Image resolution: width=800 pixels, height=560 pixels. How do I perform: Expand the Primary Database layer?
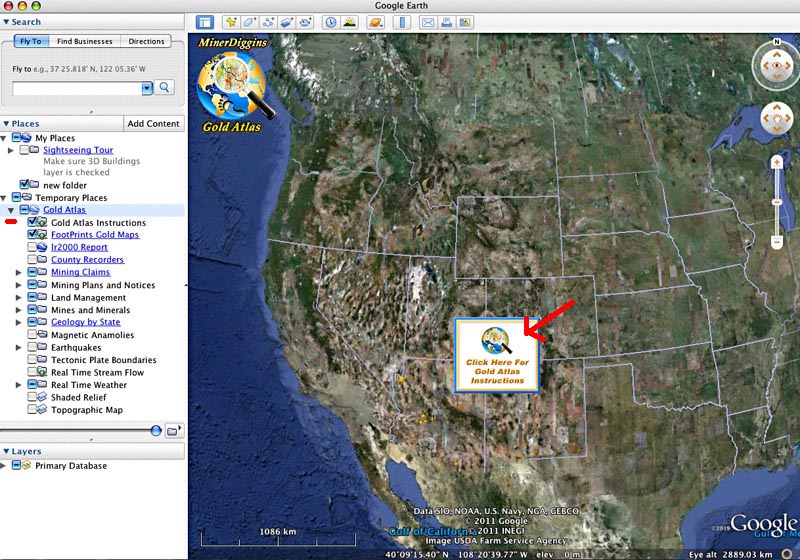pyautogui.click(x=4, y=466)
